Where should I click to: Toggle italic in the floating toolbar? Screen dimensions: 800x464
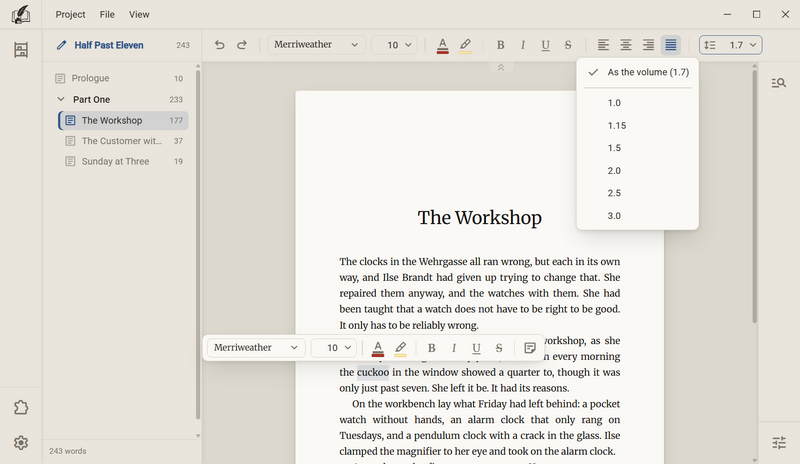pyautogui.click(x=454, y=348)
